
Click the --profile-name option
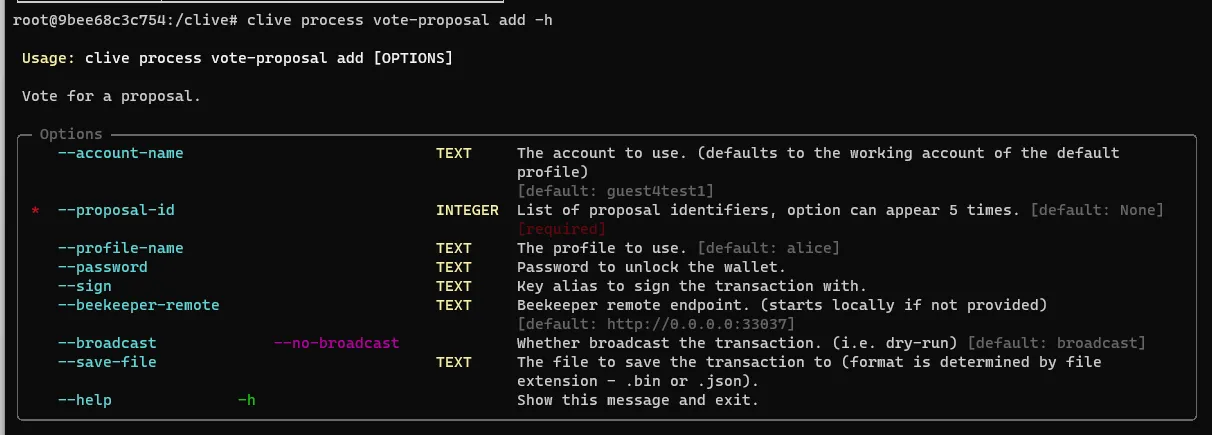[121, 248]
